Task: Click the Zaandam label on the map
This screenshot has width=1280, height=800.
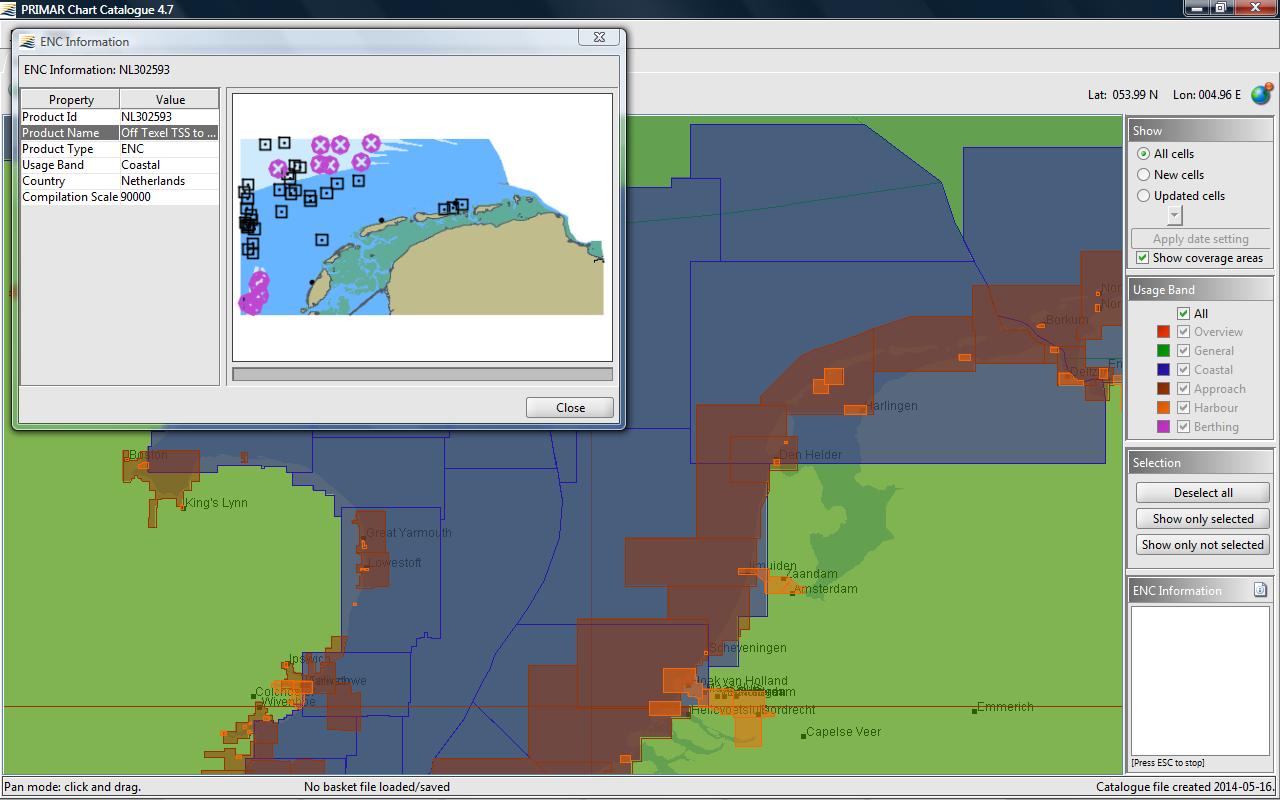Action: click(x=812, y=574)
